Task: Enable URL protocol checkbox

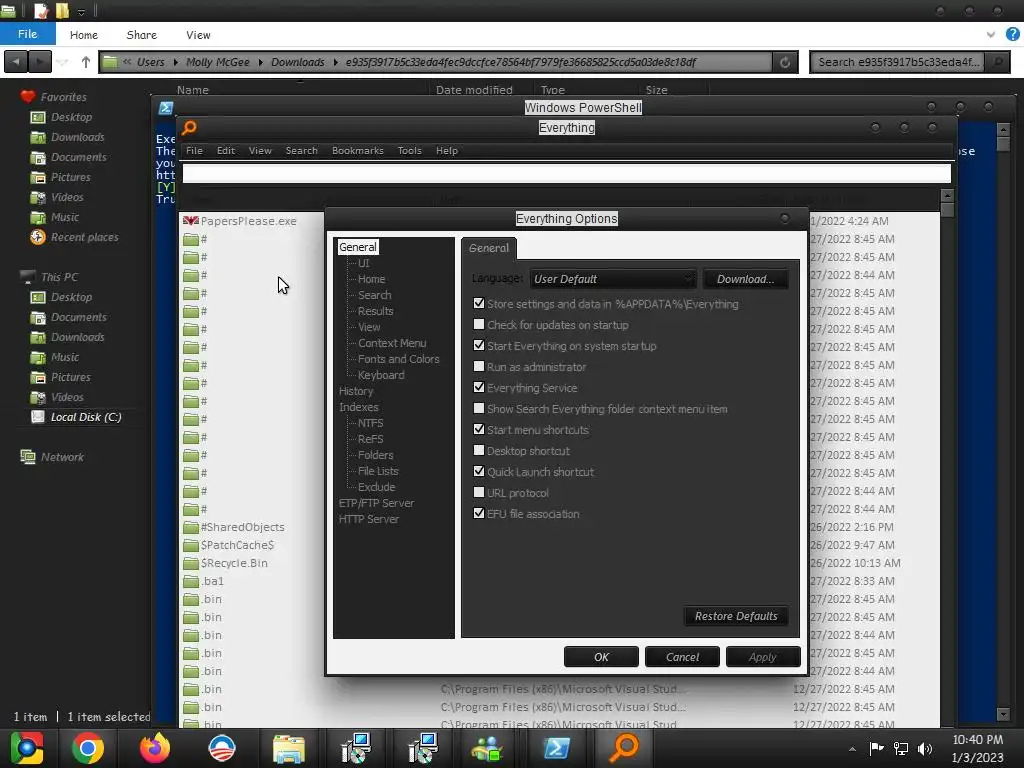Action: pos(479,492)
